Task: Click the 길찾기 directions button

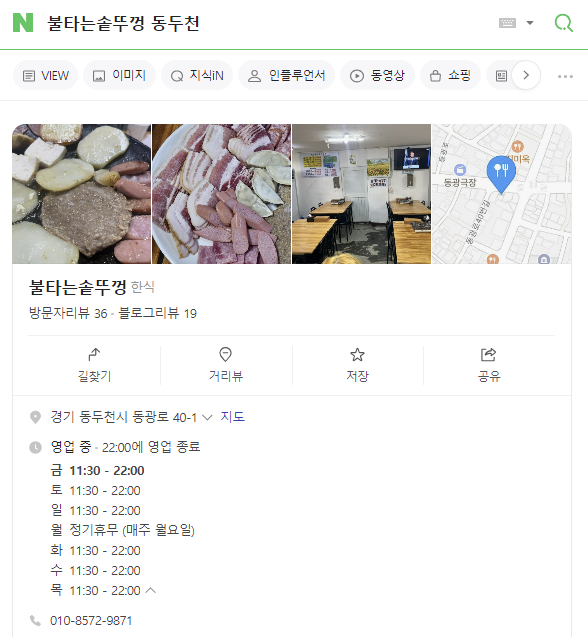Action: (x=94, y=365)
